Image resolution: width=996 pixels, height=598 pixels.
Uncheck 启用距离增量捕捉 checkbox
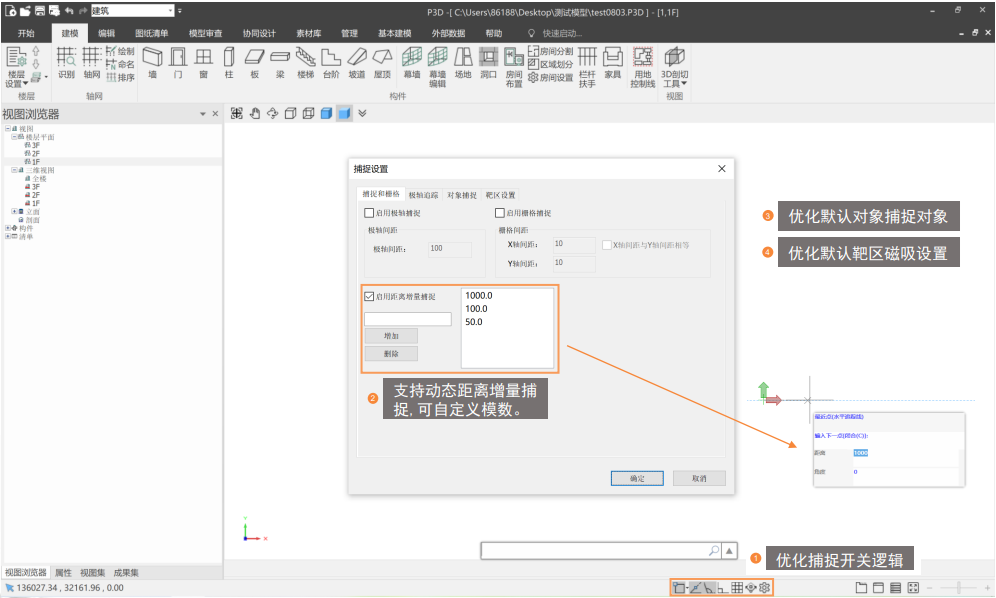click(369, 296)
